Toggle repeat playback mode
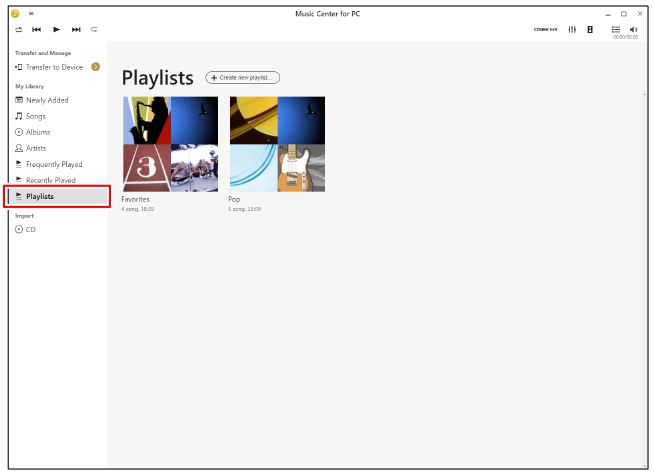 [x=94, y=30]
